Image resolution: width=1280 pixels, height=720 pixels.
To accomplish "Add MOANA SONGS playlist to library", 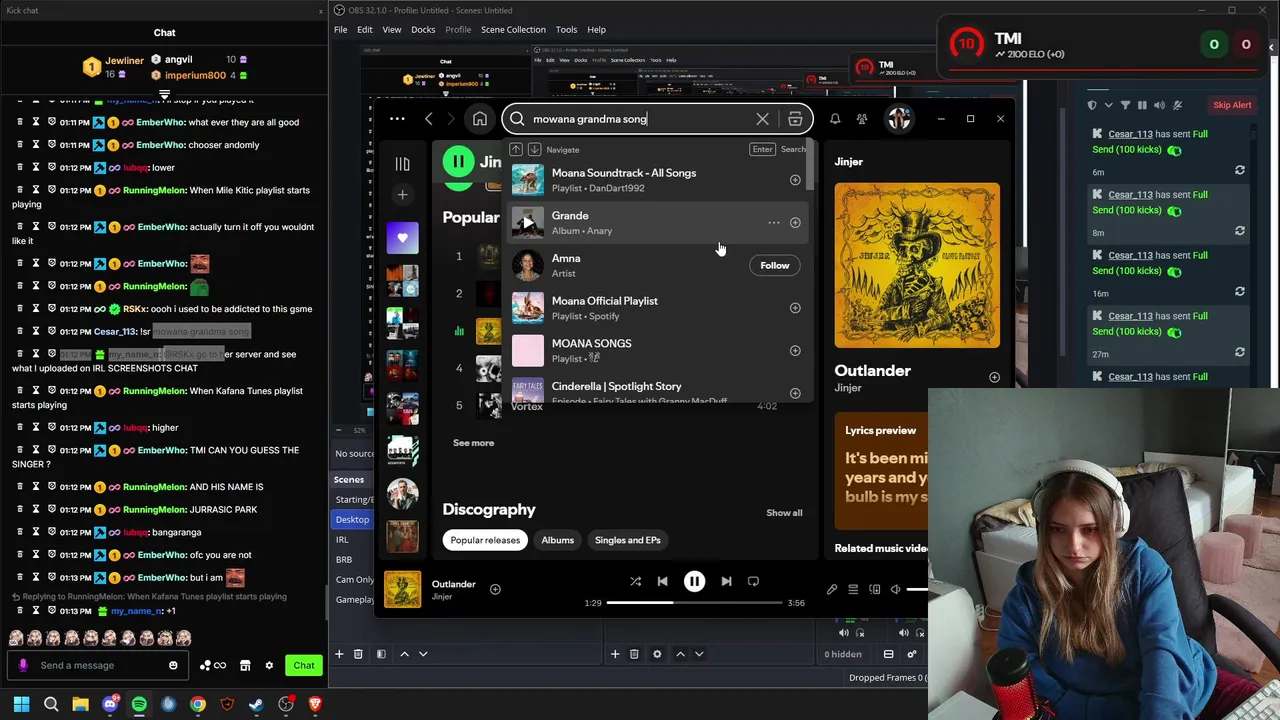I will tap(795, 351).
